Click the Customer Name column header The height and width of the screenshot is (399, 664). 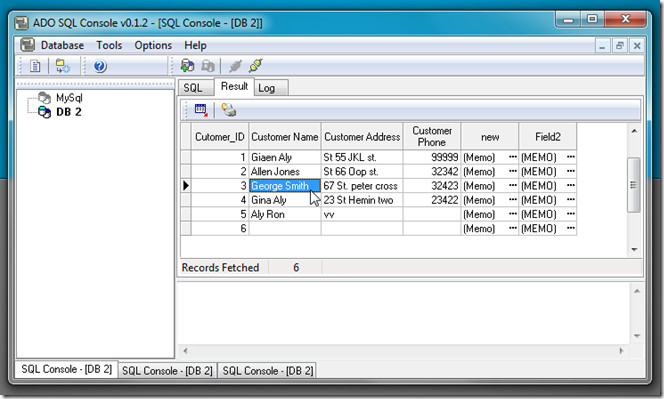pos(285,137)
